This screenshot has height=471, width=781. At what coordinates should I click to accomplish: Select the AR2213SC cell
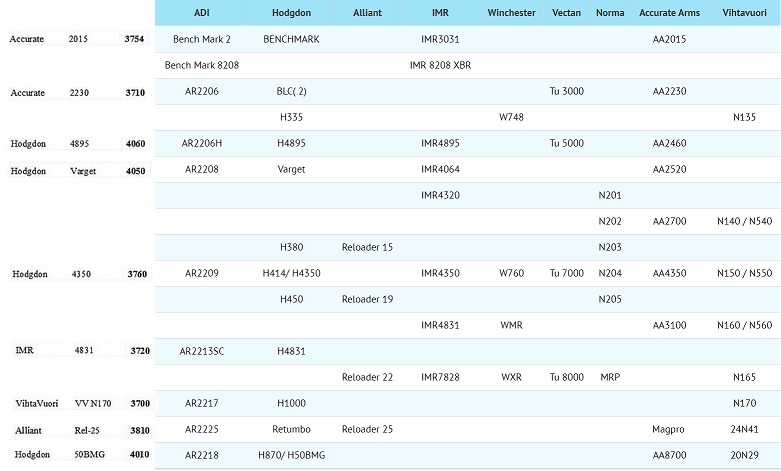[202, 352]
